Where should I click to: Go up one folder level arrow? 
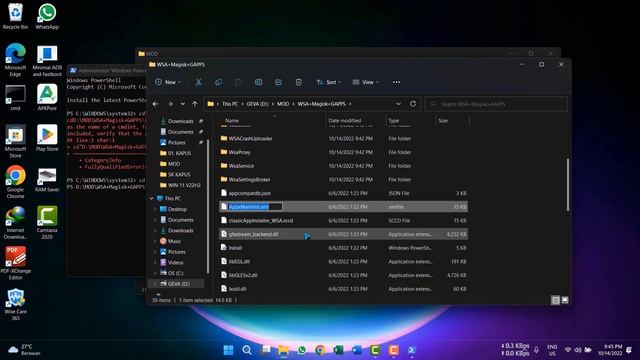click(195, 104)
